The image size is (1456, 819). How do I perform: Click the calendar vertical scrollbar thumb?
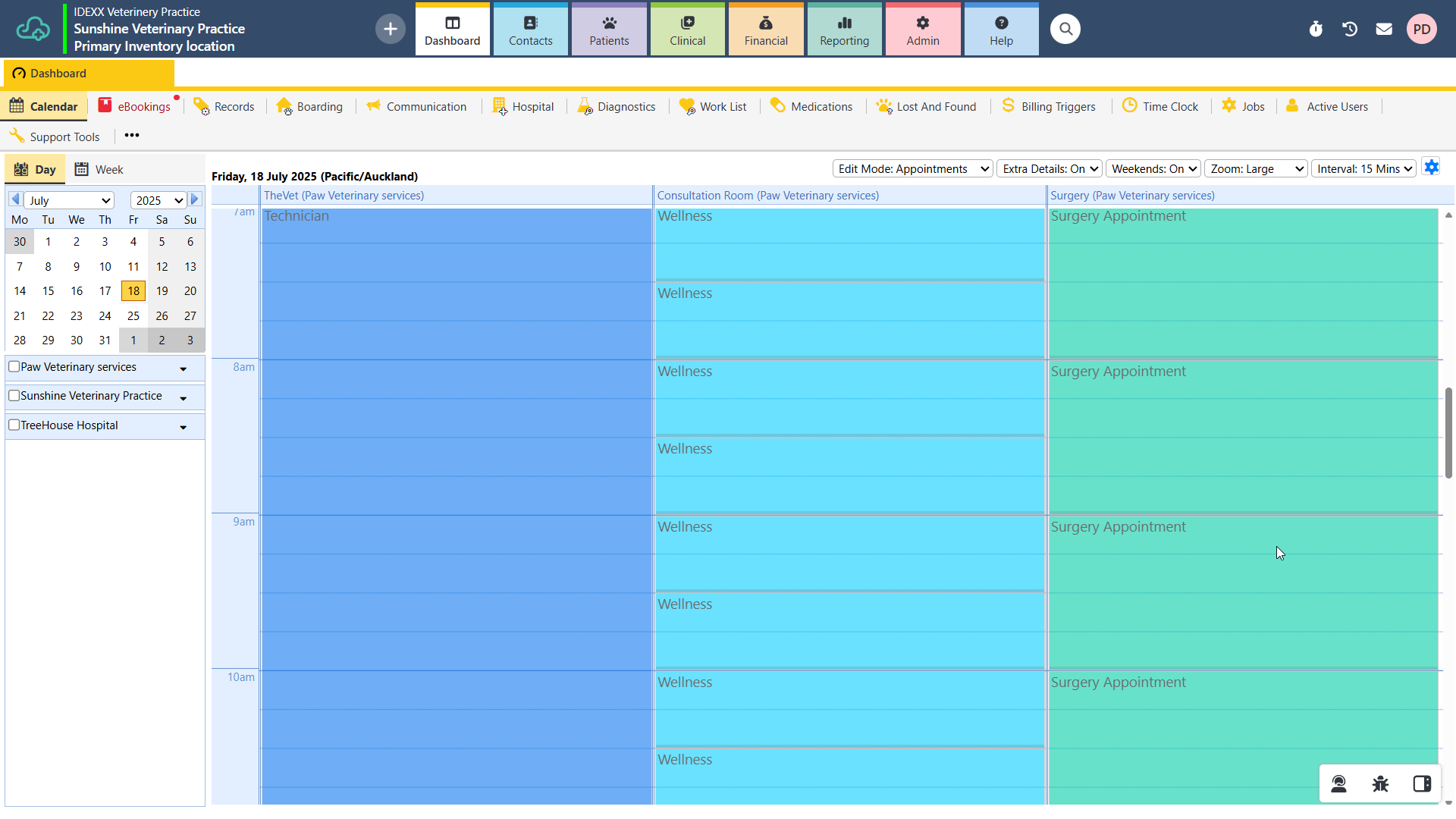(x=1448, y=432)
